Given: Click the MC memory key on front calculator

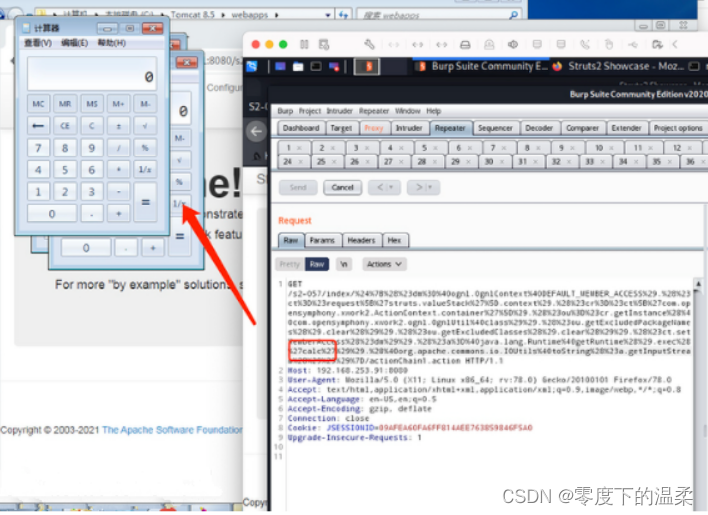Looking at the screenshot, I should point(38,104).
